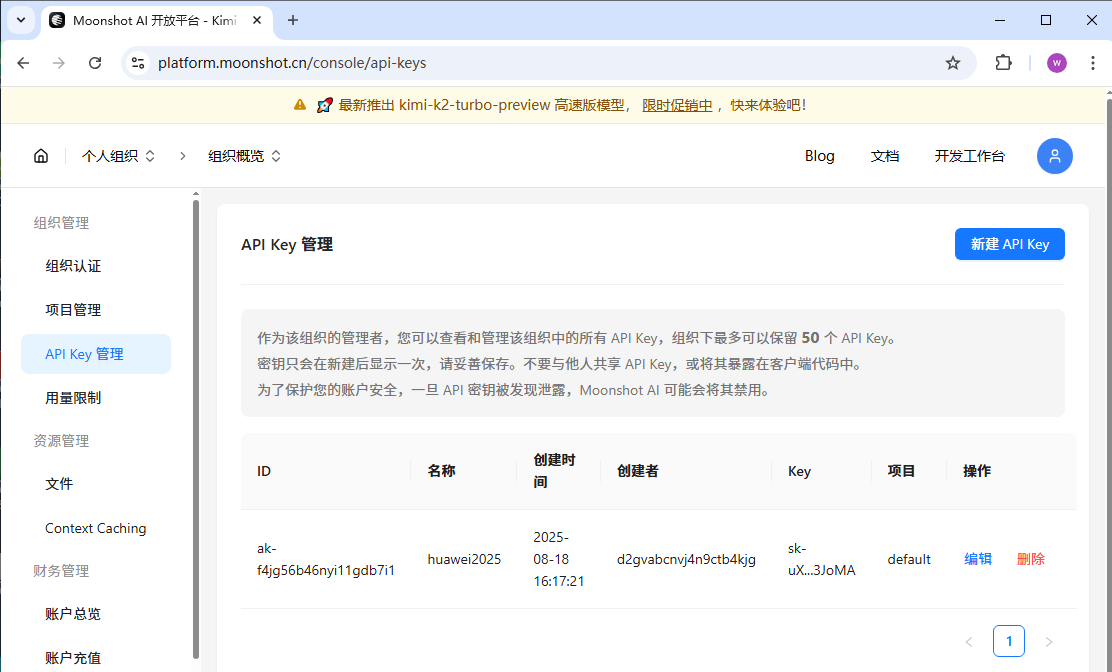Bookmark this page with the star icon
The width and height of the screenshot is (1112, 672).
point(952,63)
